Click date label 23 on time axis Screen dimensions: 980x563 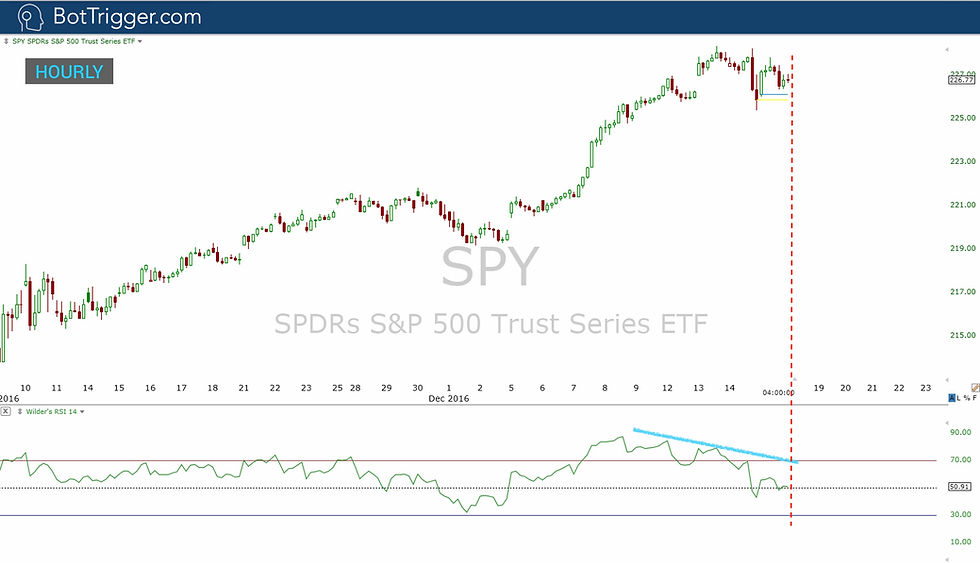point(926,388)
